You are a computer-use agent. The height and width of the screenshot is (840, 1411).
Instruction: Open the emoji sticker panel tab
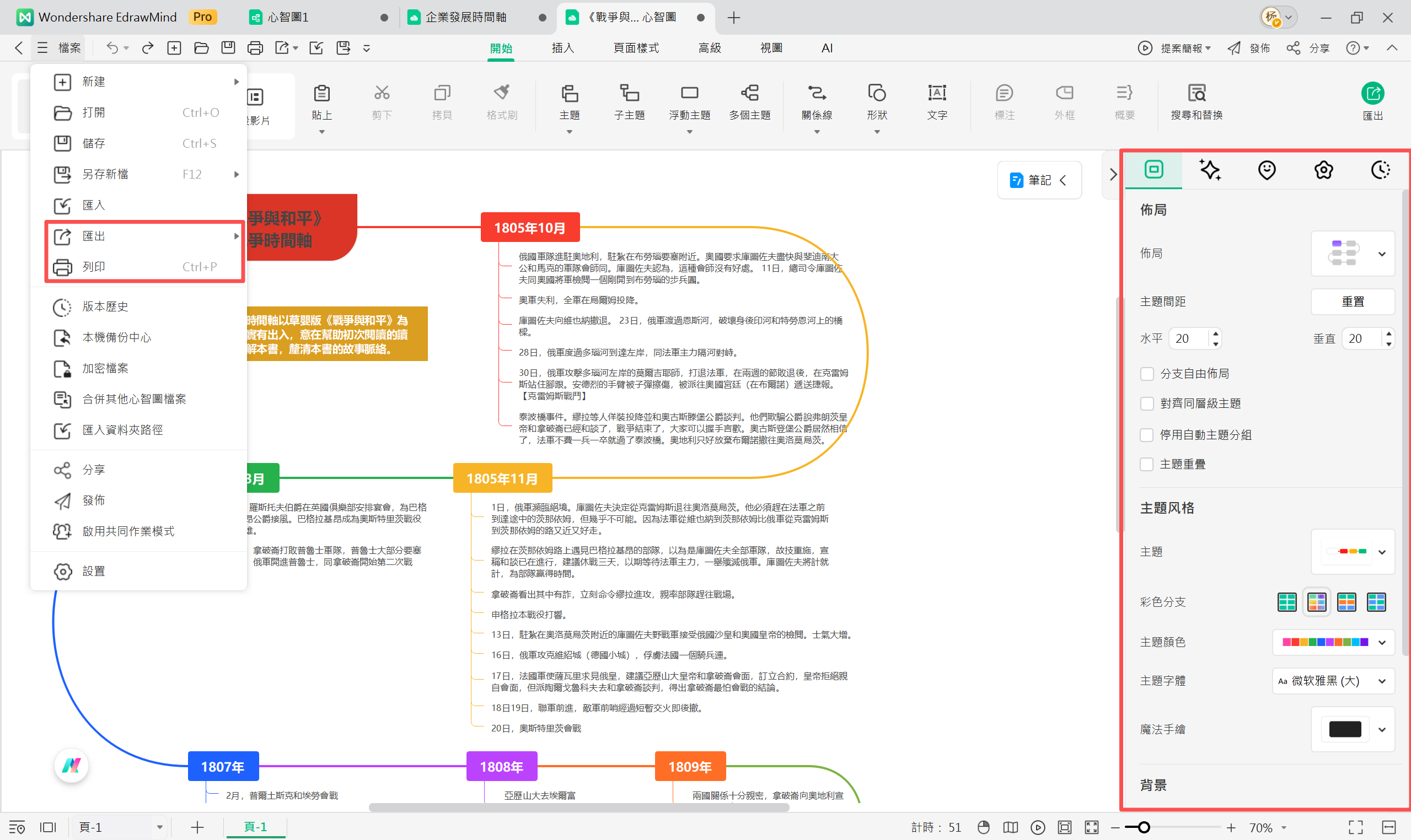point(1267,170)
